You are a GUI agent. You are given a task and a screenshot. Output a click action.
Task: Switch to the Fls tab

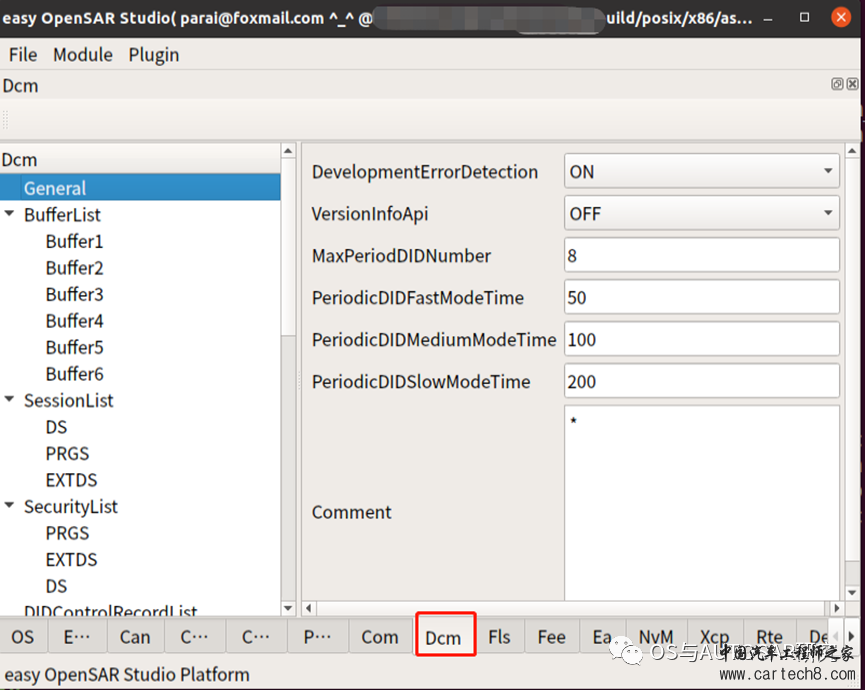(x=499, y=637)
